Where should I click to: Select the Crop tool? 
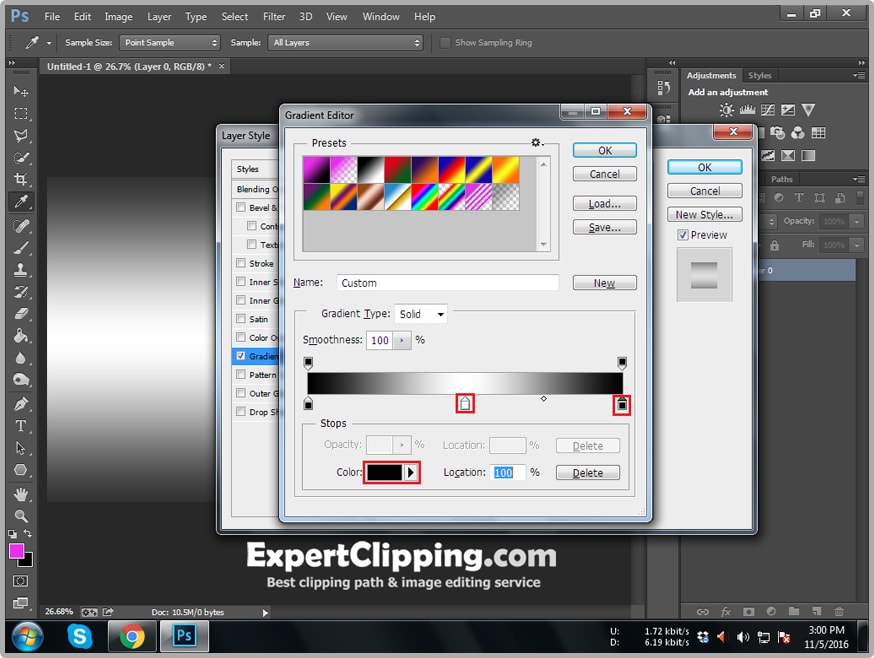click(x=21, y=180)
